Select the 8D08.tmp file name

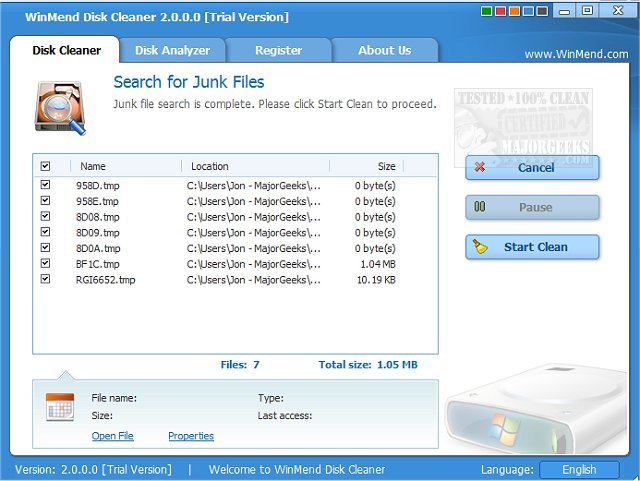[98, 217]
